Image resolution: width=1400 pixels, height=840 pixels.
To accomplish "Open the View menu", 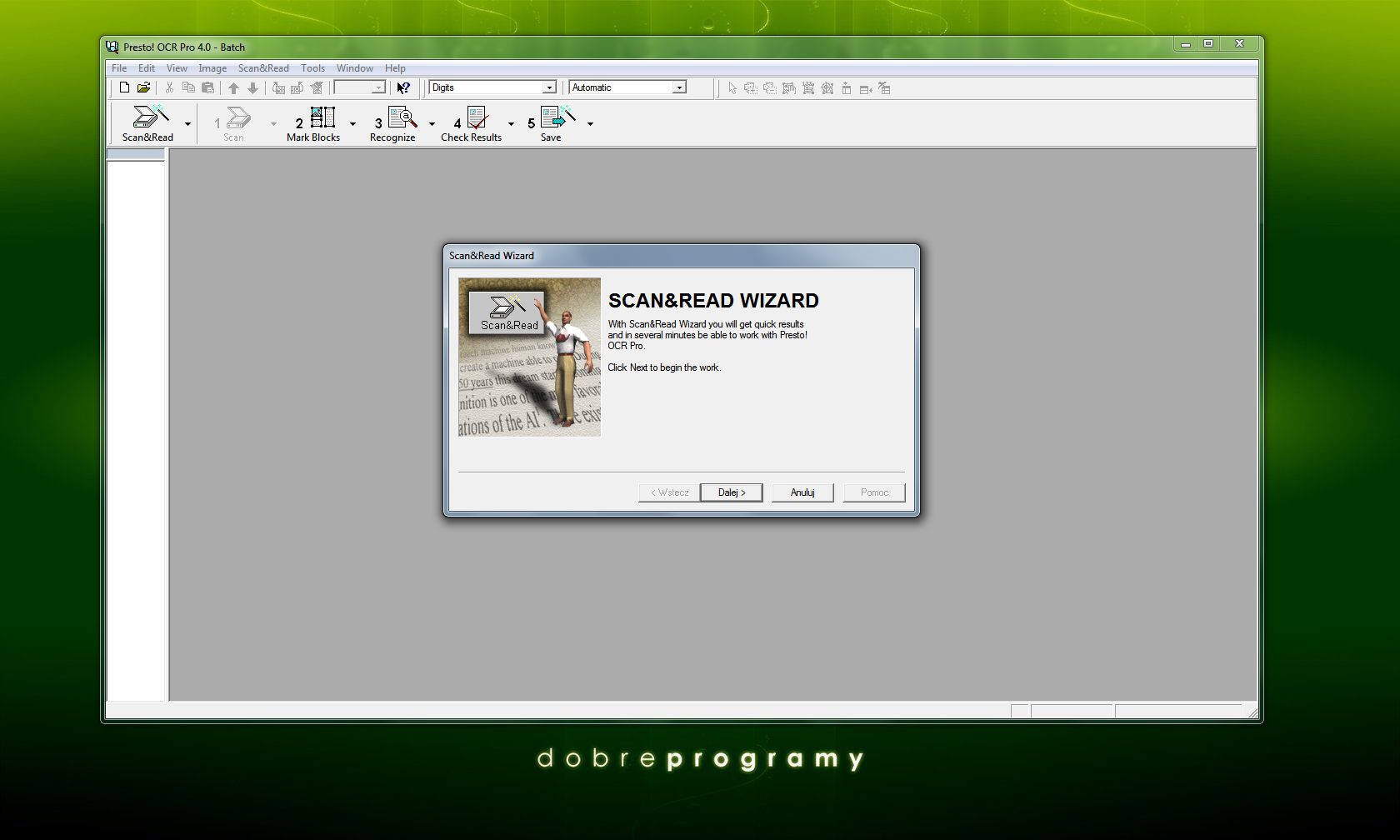I will pos(177,68).
